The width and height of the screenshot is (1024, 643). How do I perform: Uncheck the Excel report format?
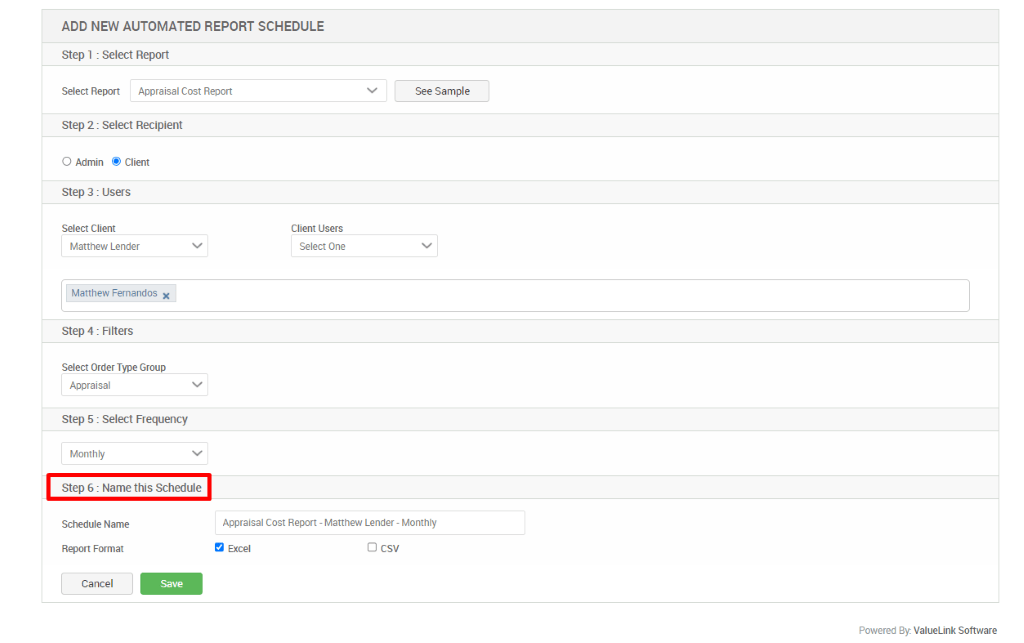[219, 547]
